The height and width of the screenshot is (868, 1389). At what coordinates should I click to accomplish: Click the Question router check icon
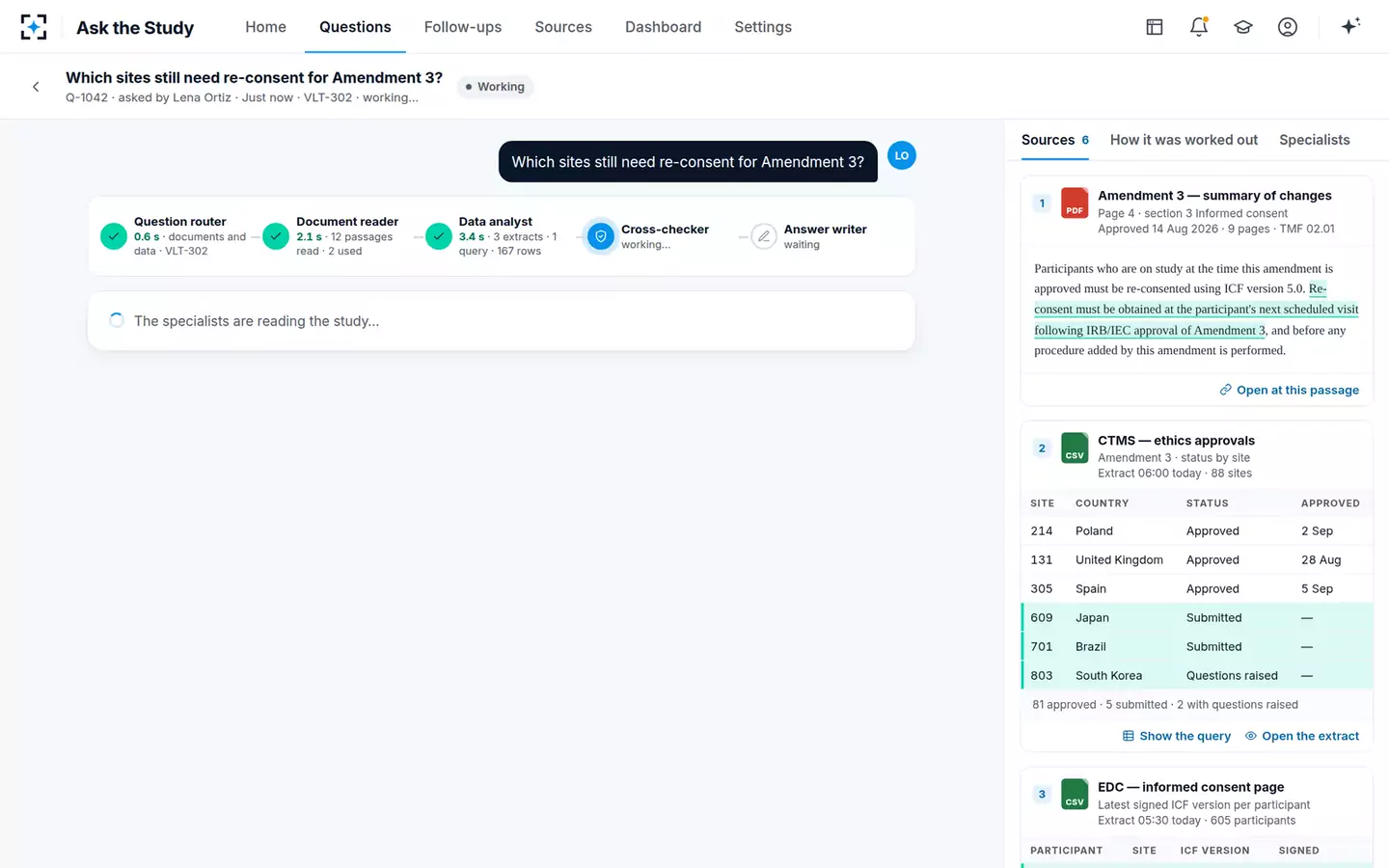click(114, 236)
